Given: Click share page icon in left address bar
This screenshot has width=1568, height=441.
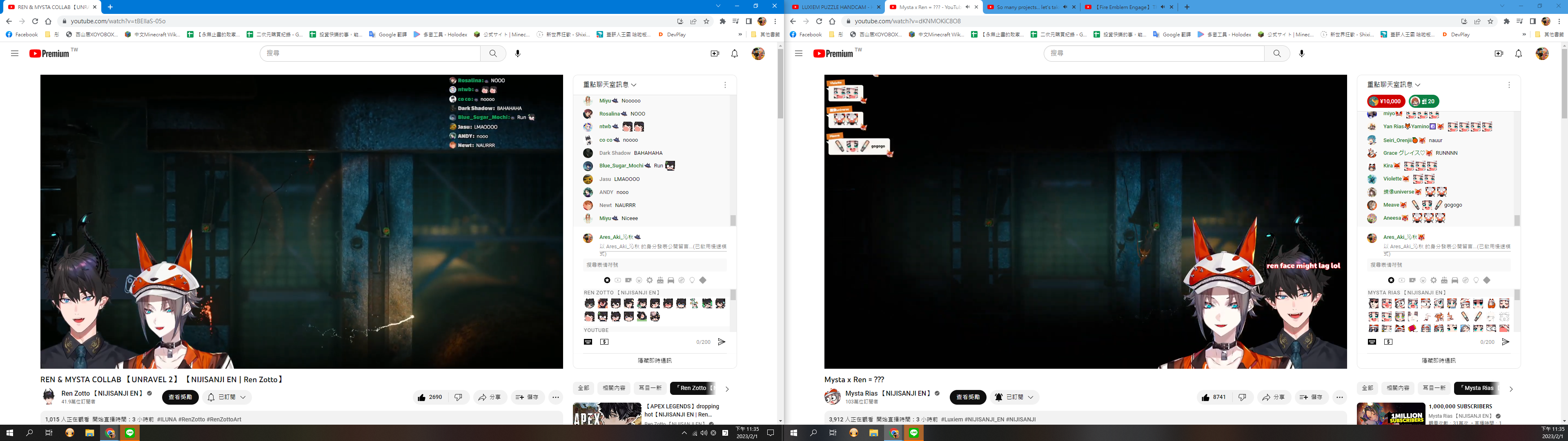Looking at the screenshot, I should tap(693, 21).
